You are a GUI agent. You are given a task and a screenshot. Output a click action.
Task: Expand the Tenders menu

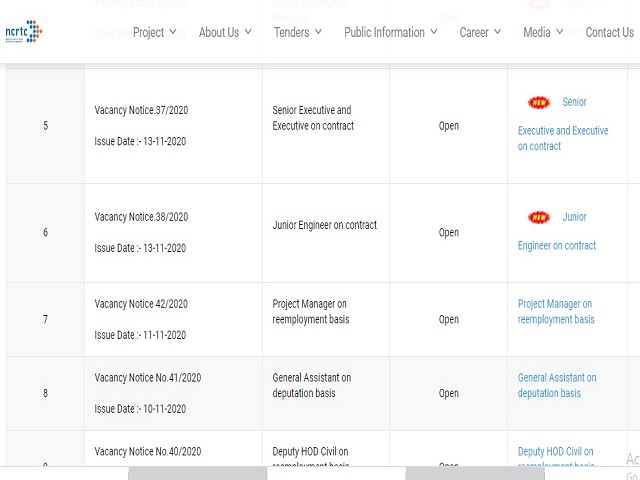pyautogui.click(x=297, y=32)
